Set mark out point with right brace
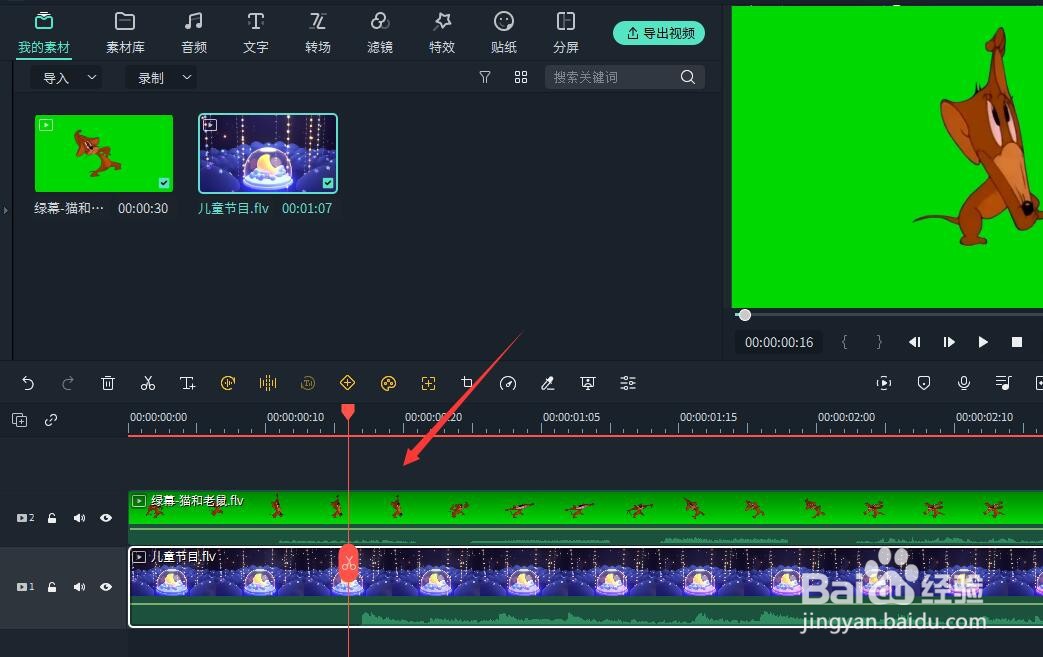1043x657 pixels. [x=879, y=342]
